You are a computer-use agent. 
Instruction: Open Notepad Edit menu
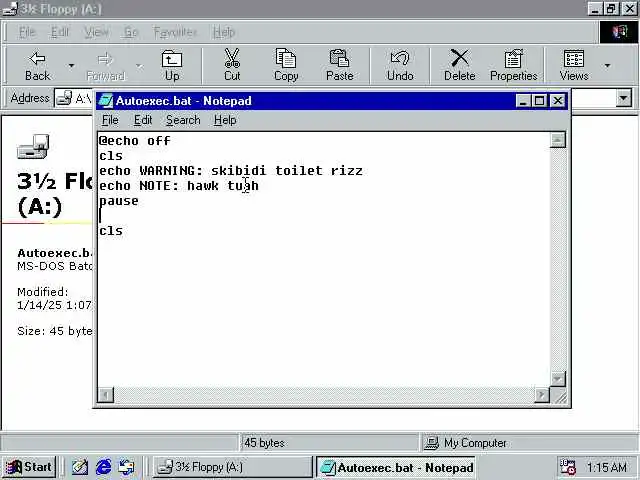pos(143,120)
